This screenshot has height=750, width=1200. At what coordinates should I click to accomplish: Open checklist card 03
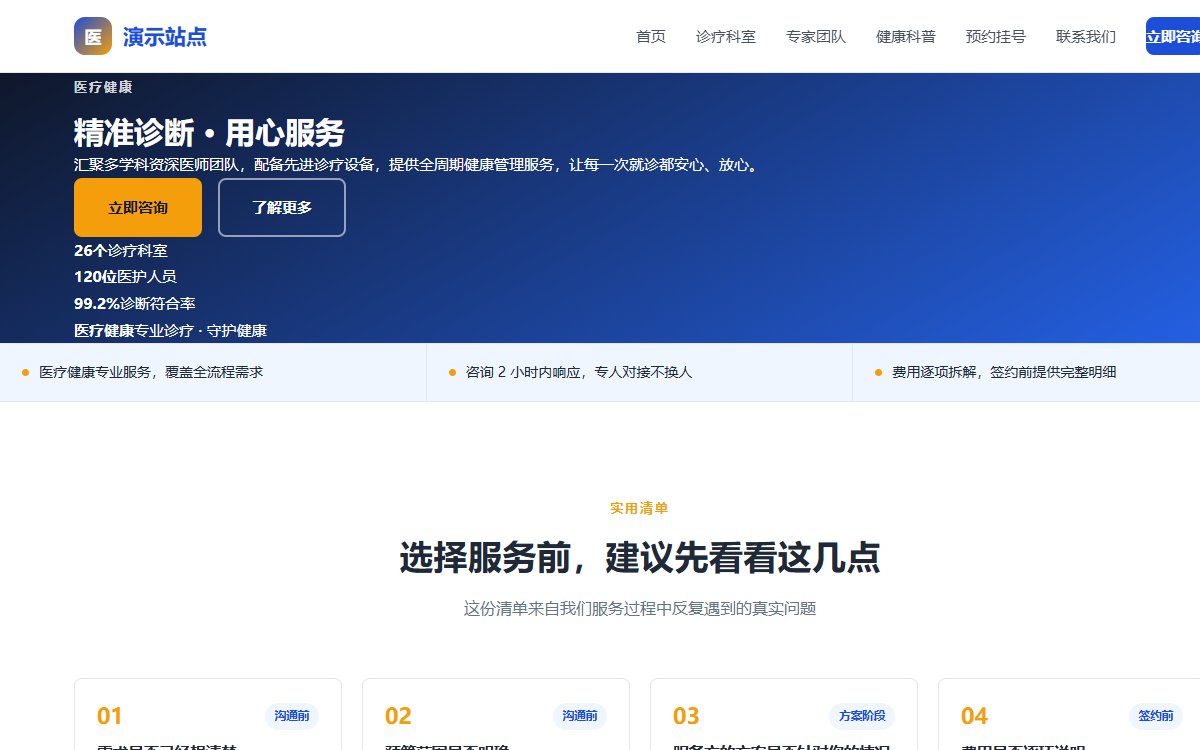click(x=784, y=715)
